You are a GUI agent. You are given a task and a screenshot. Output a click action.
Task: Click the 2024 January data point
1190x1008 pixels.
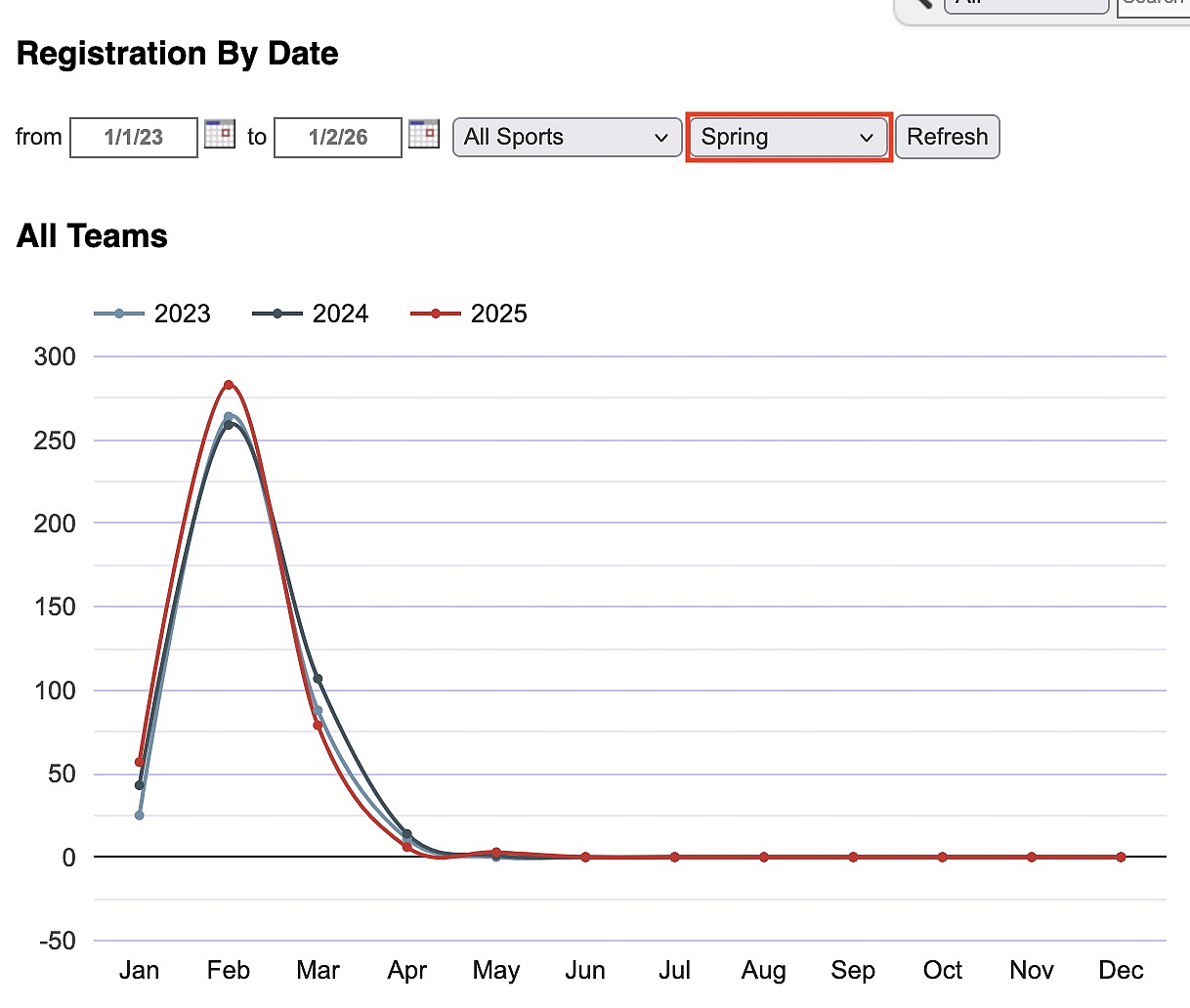click(140, 785)
